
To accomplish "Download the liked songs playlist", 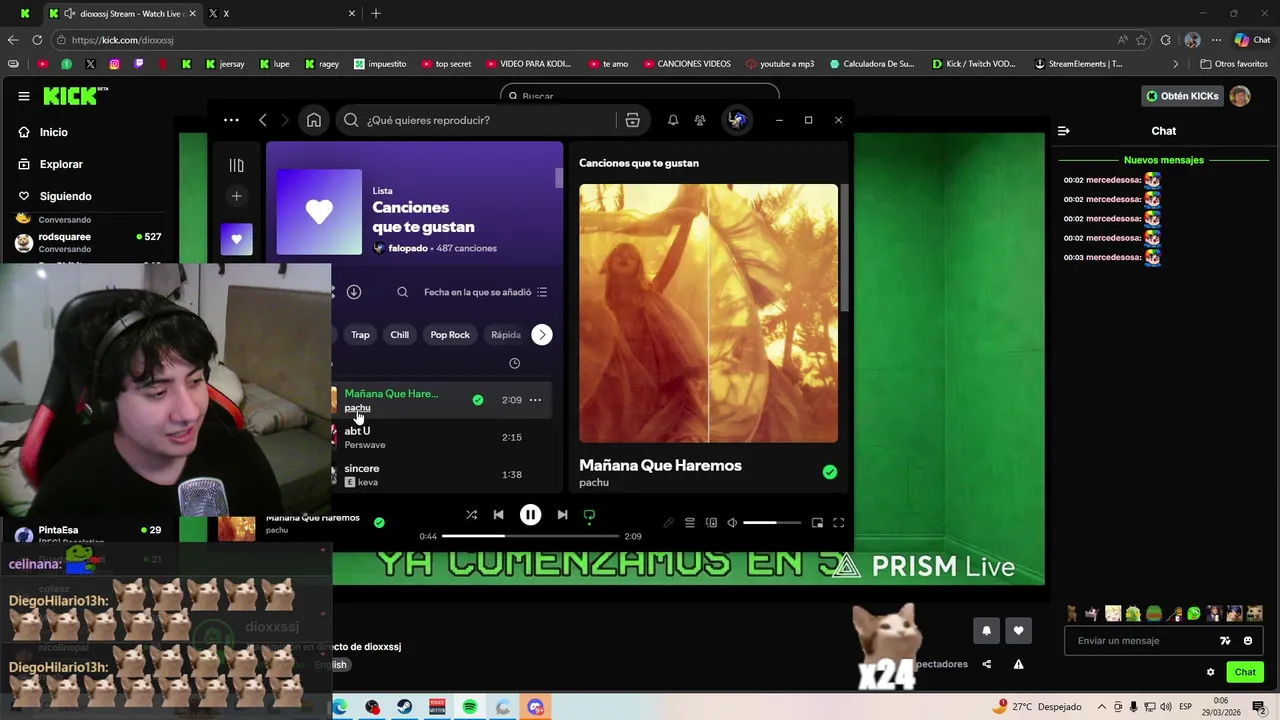I will [x=353, y=292].
